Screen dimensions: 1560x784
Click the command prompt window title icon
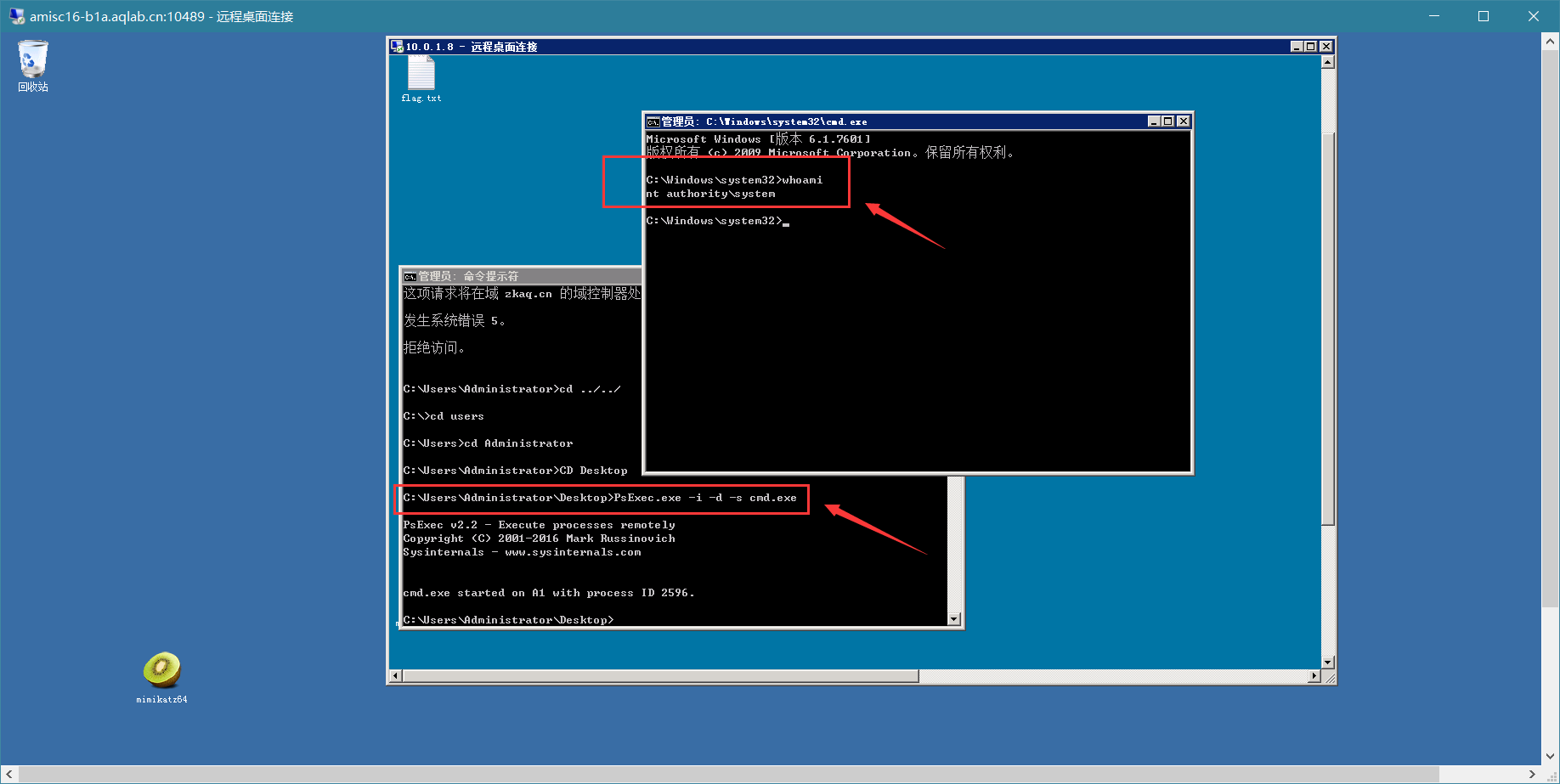click(410, 276)
